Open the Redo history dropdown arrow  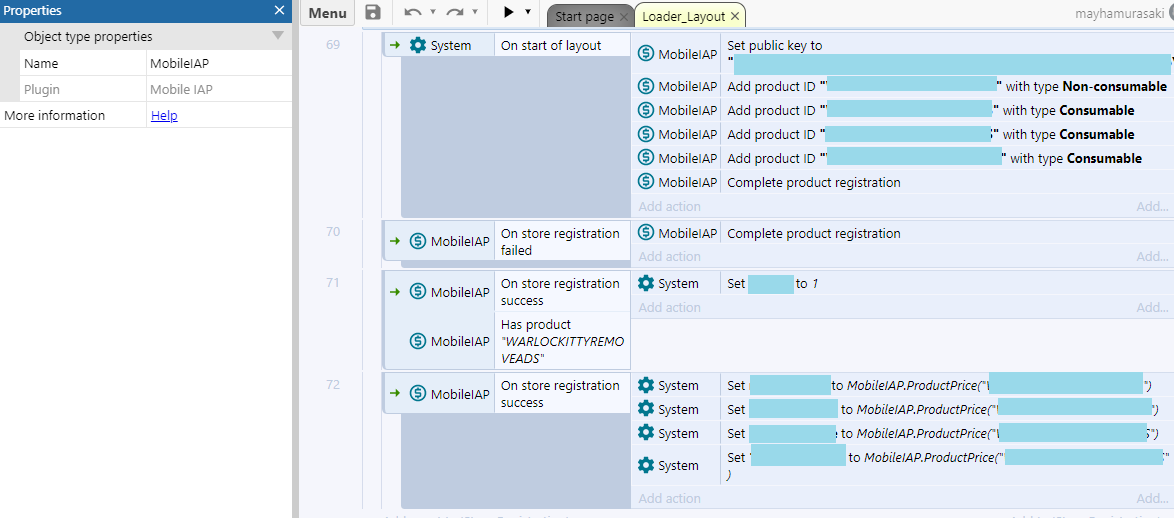click(x=475, y=13)
